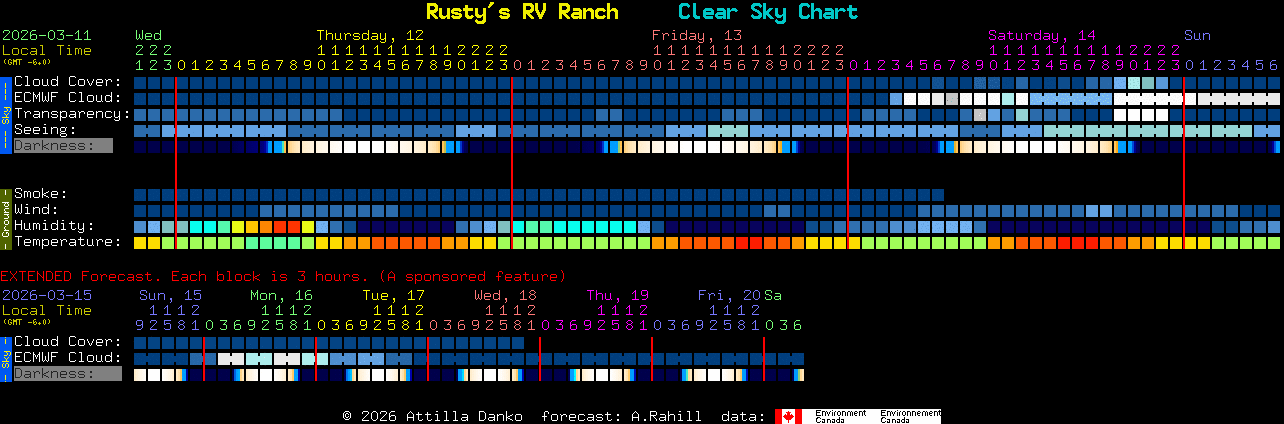Click extended forecast Local Time label

[46, 310]
